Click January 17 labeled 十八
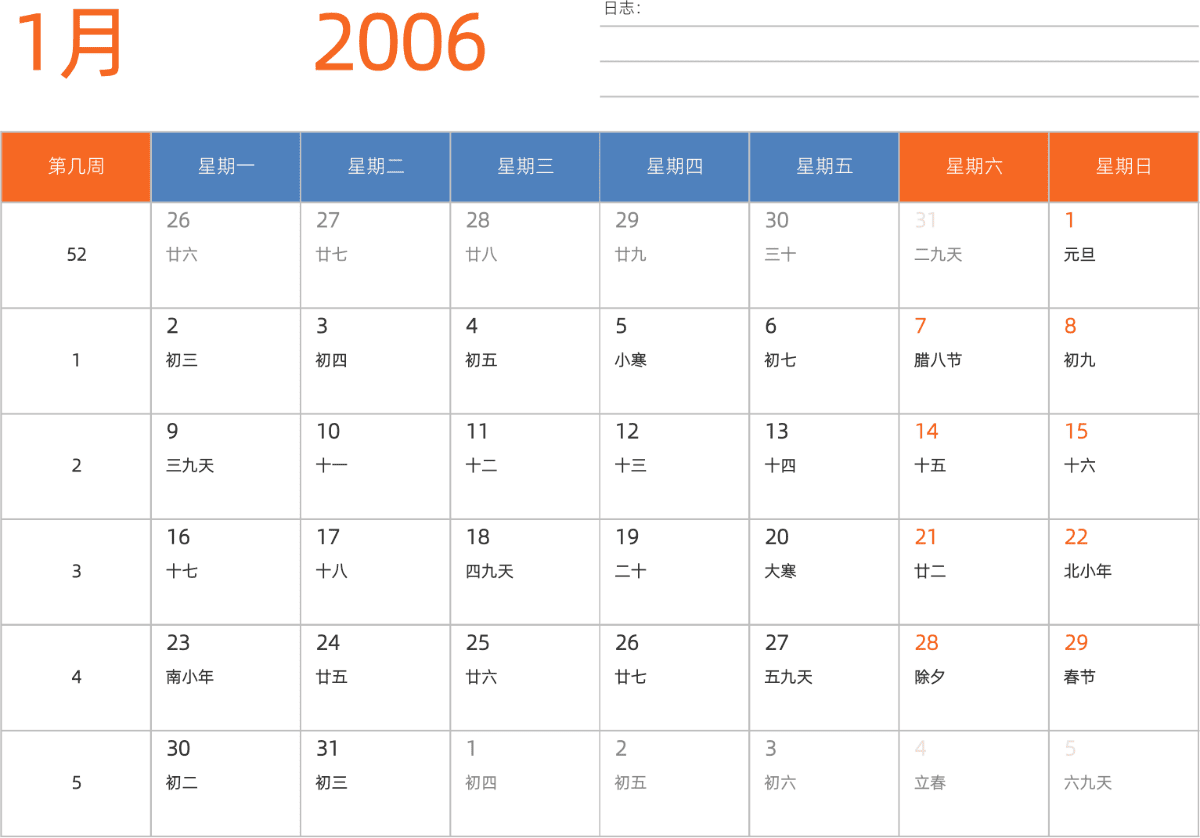The height and width of the screenshot is (838, 1200). point(375,572)
